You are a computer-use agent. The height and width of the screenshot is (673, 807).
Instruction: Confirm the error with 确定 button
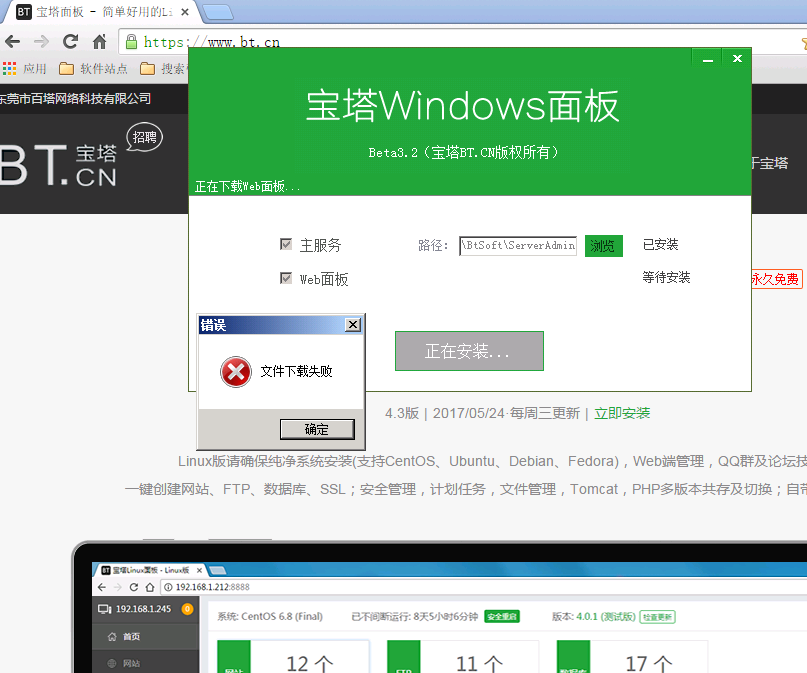click(x=317, y=429)
